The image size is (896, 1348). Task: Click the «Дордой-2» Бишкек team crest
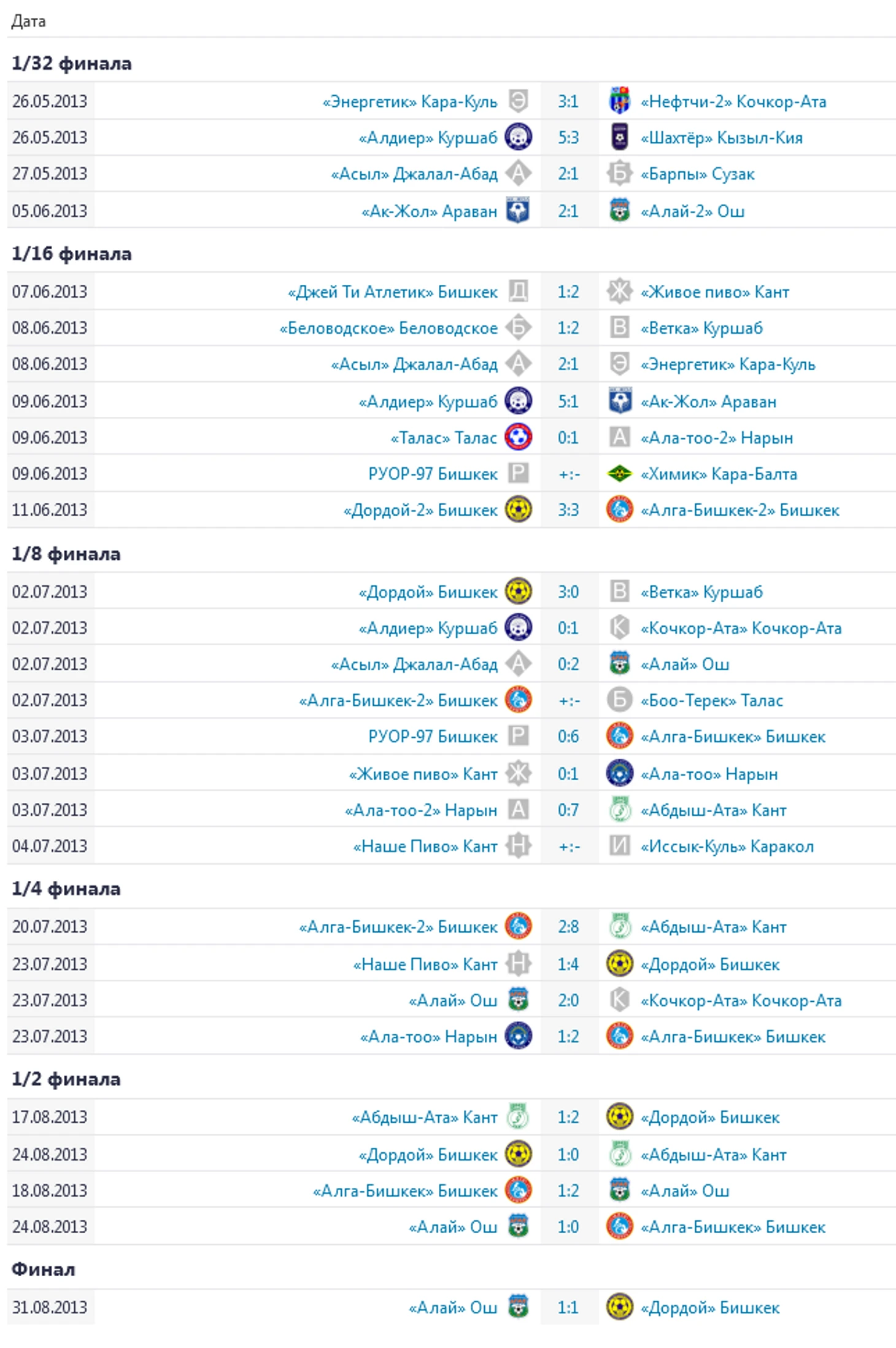click(x=518, y=510)
